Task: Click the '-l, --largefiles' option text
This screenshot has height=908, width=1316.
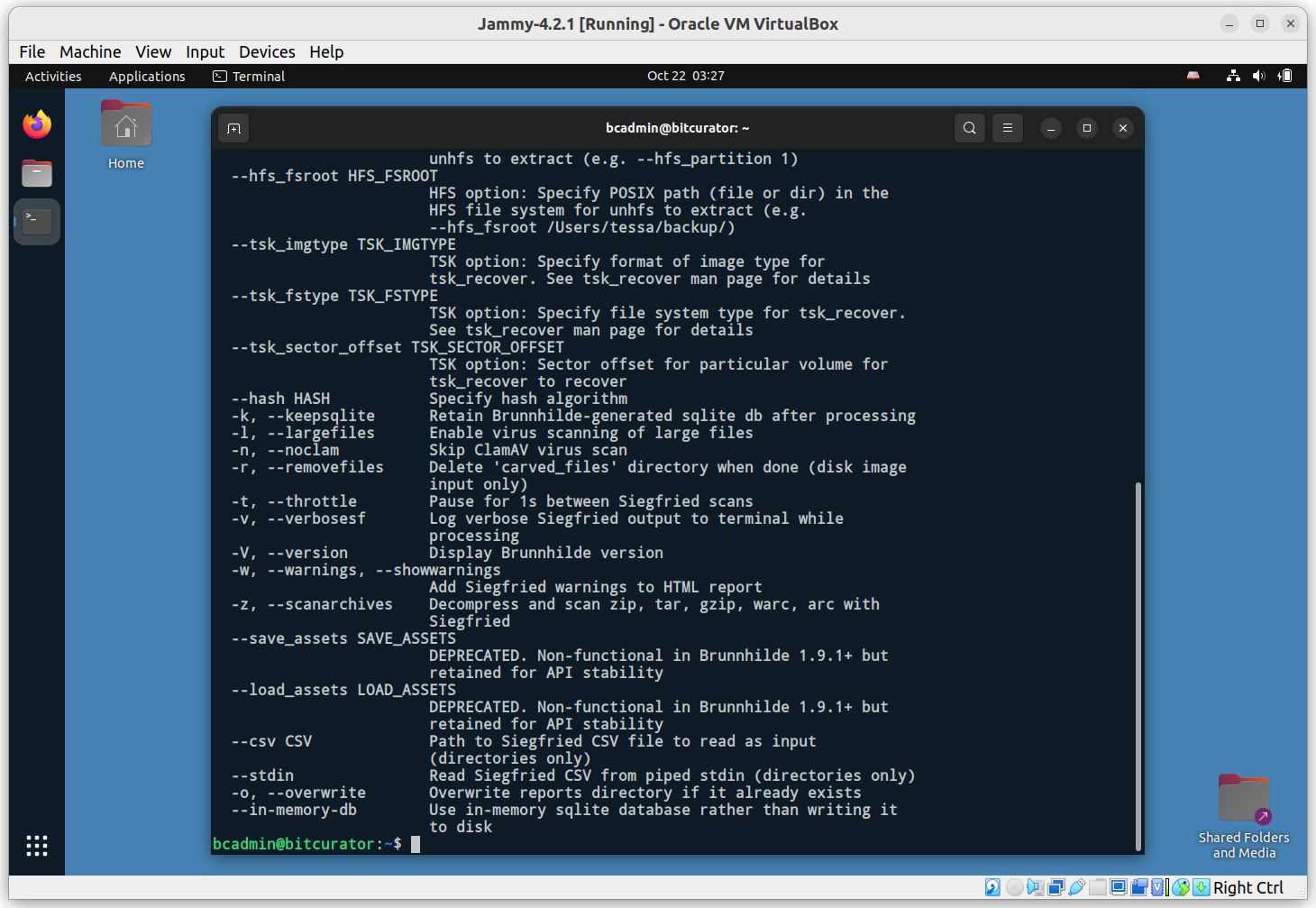Action: tap(303, 433)
